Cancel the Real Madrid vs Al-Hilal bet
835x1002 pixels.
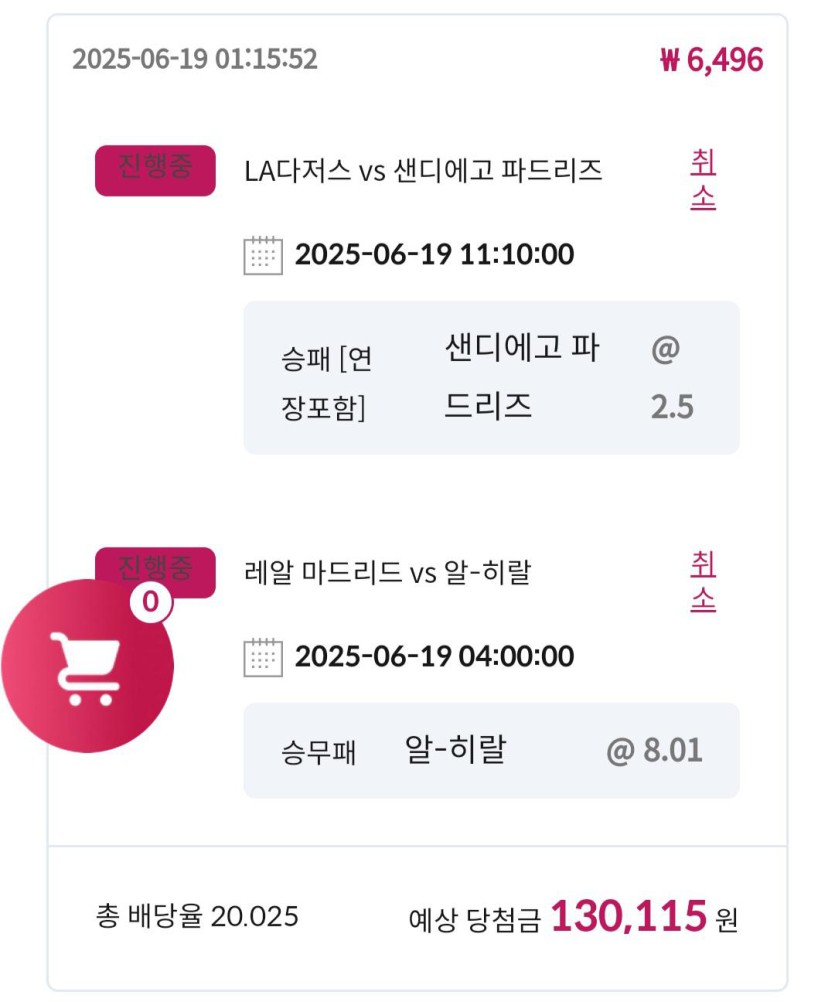703,582
